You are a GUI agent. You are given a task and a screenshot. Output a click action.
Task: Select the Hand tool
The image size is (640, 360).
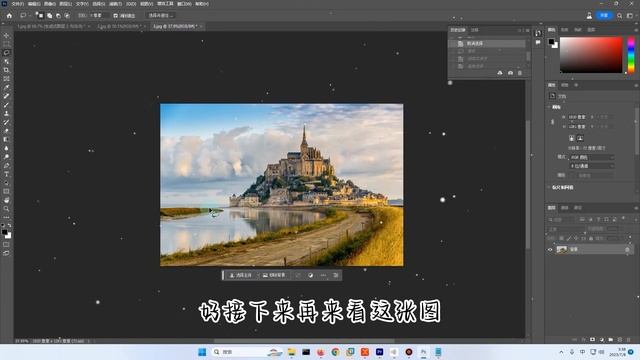[6, 200]
